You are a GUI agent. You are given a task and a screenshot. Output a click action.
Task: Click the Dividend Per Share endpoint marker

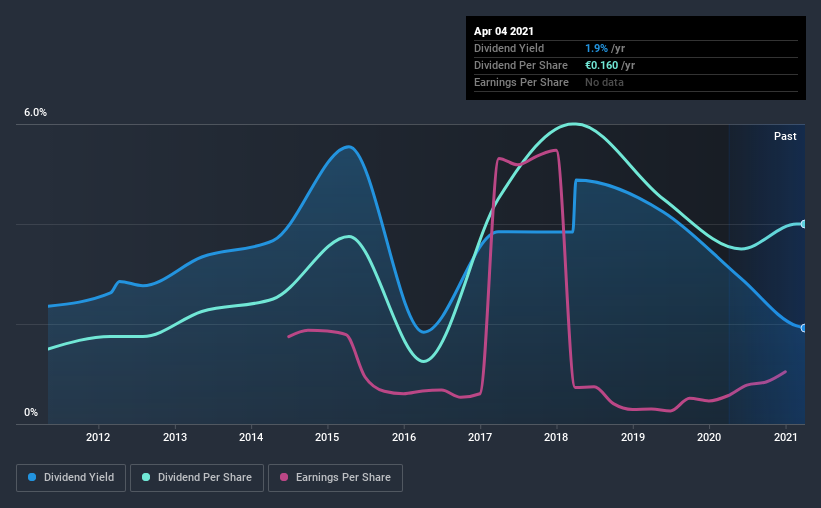[804, 224]
